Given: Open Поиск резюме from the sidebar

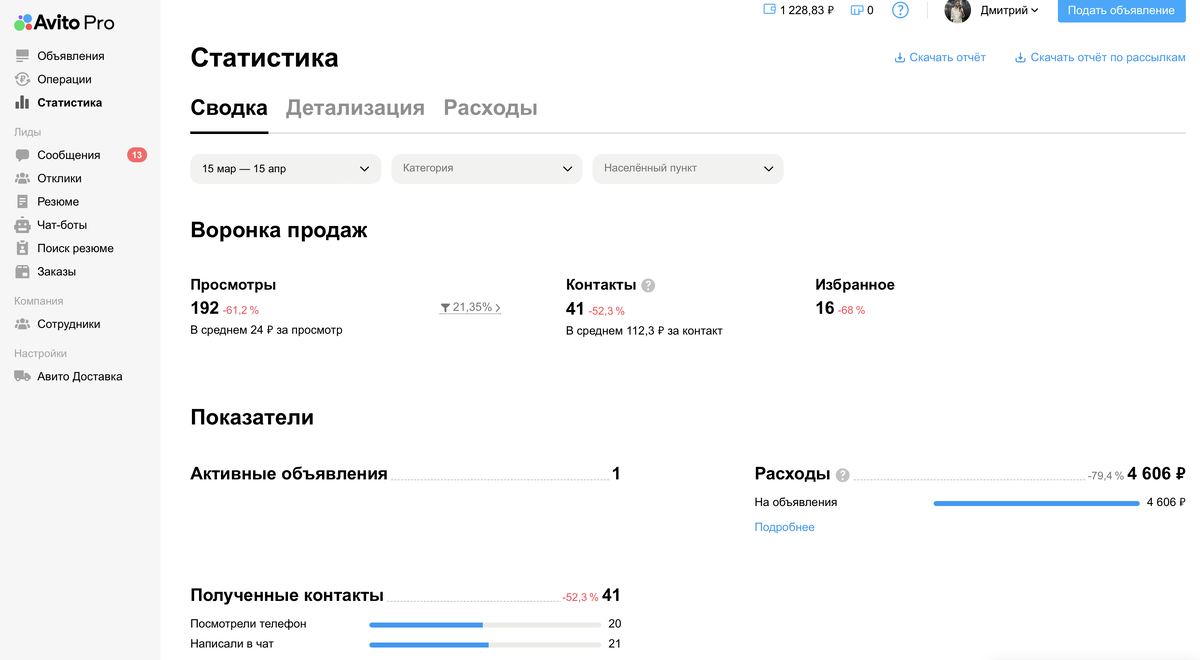Looking at the screenshot, I should 72,247.
